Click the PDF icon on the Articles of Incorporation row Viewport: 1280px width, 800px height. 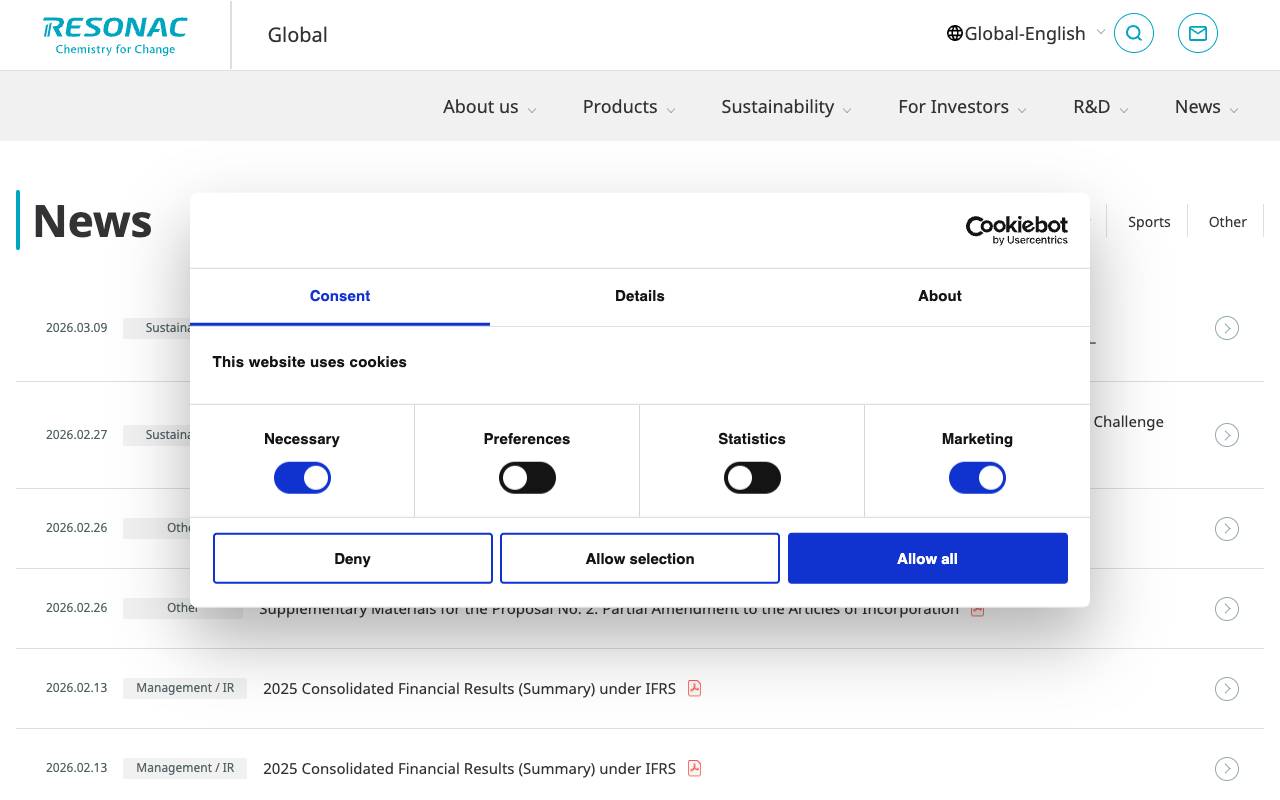977,609
